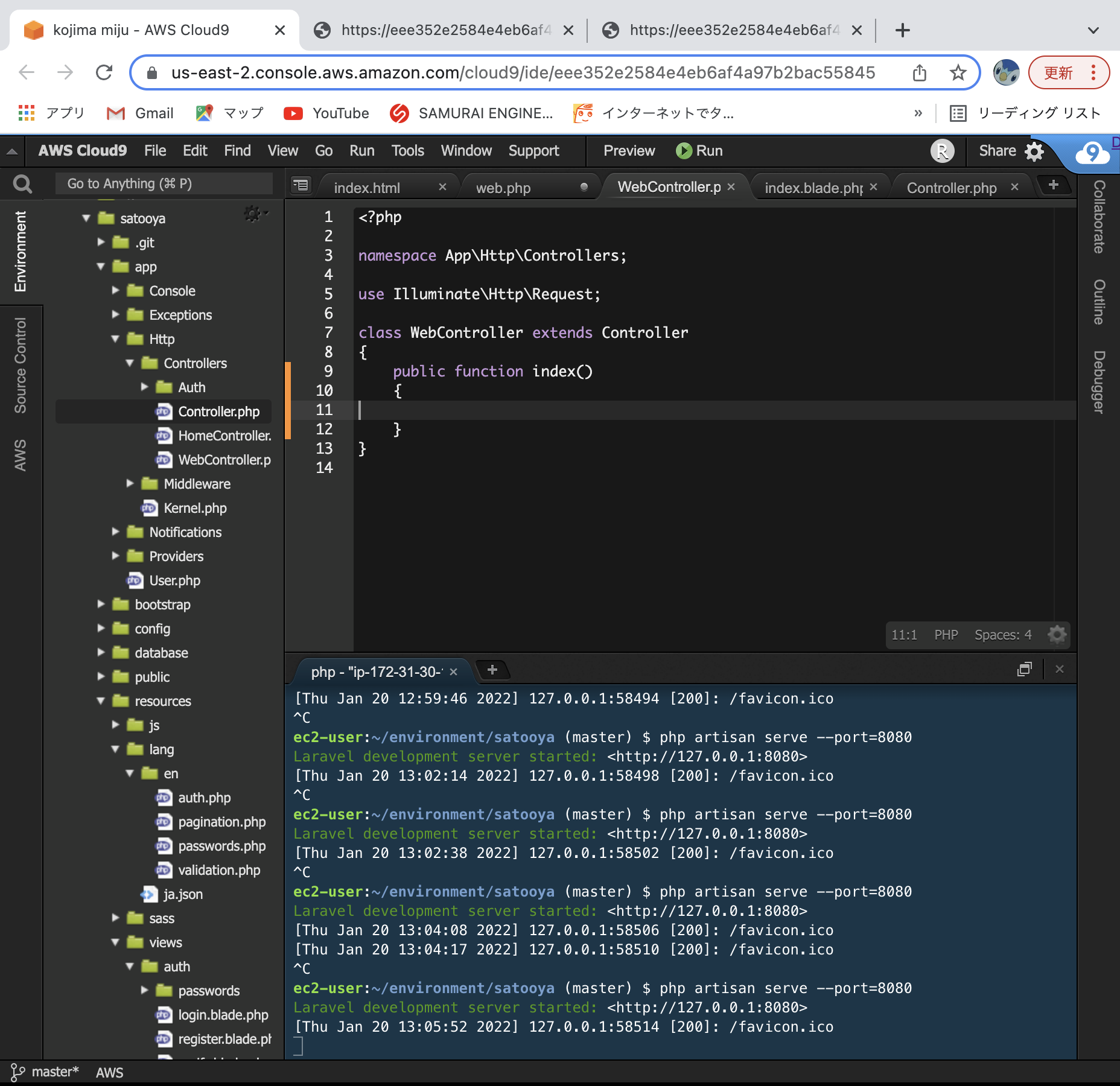Switch to the index.blade.php tab
Screen dimensions: 1120x1086
(814, 188)
